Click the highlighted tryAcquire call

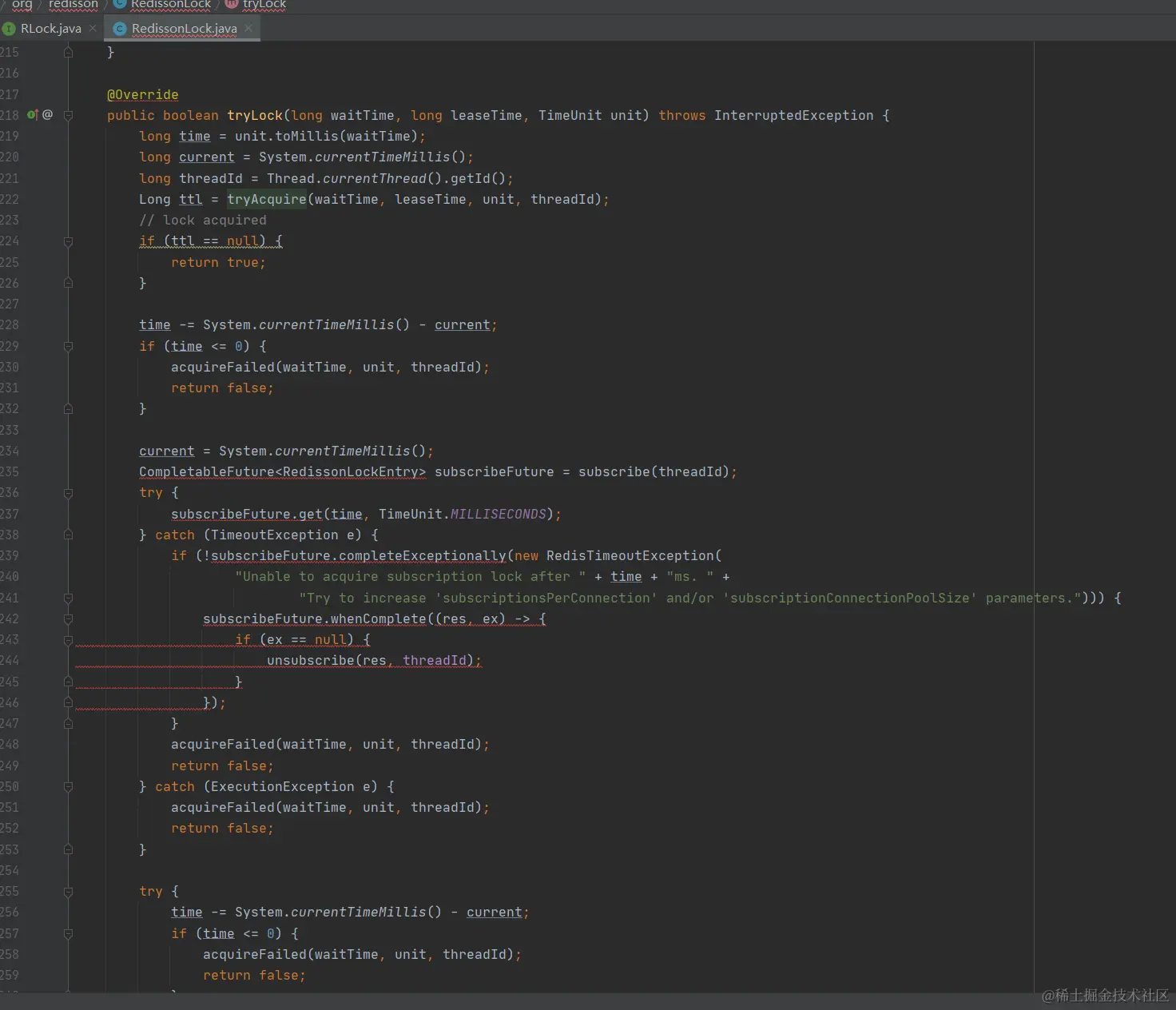[267, 199]
